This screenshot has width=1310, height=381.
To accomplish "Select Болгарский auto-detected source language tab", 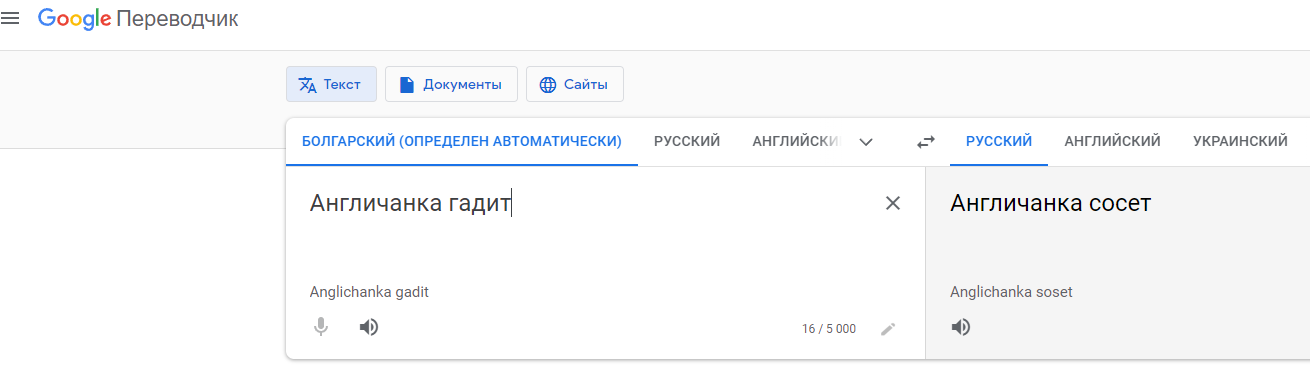I will 462,142.
